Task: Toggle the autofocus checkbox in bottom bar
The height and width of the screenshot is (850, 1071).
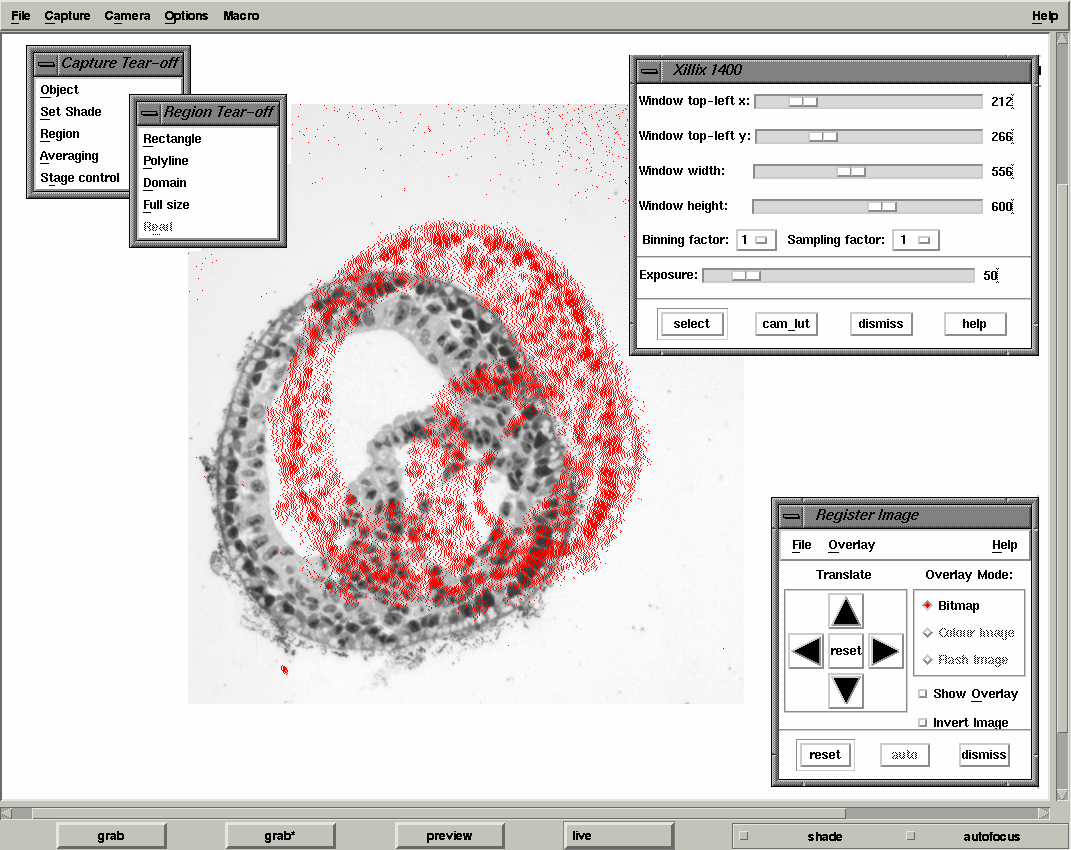Action: (910, 836)
